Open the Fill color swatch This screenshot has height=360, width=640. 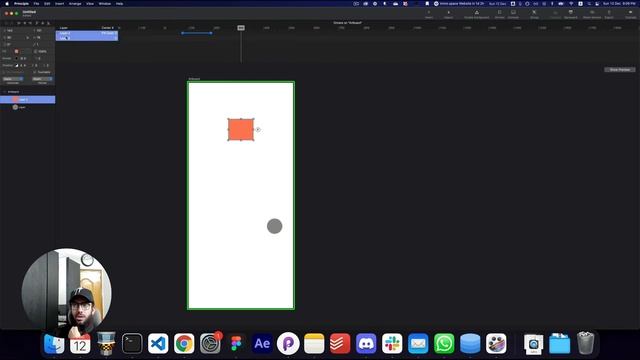tap(16, 51)
